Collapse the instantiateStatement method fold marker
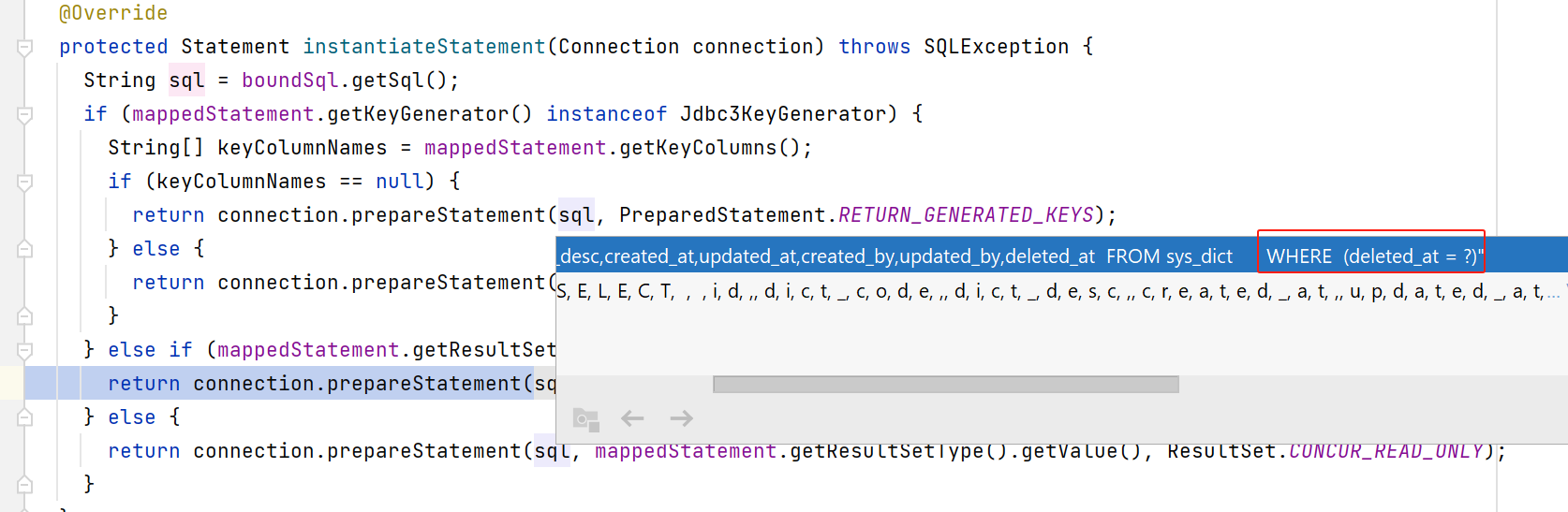The width and height of the screenshot is (1568, 512). click(x=25, y=47)
